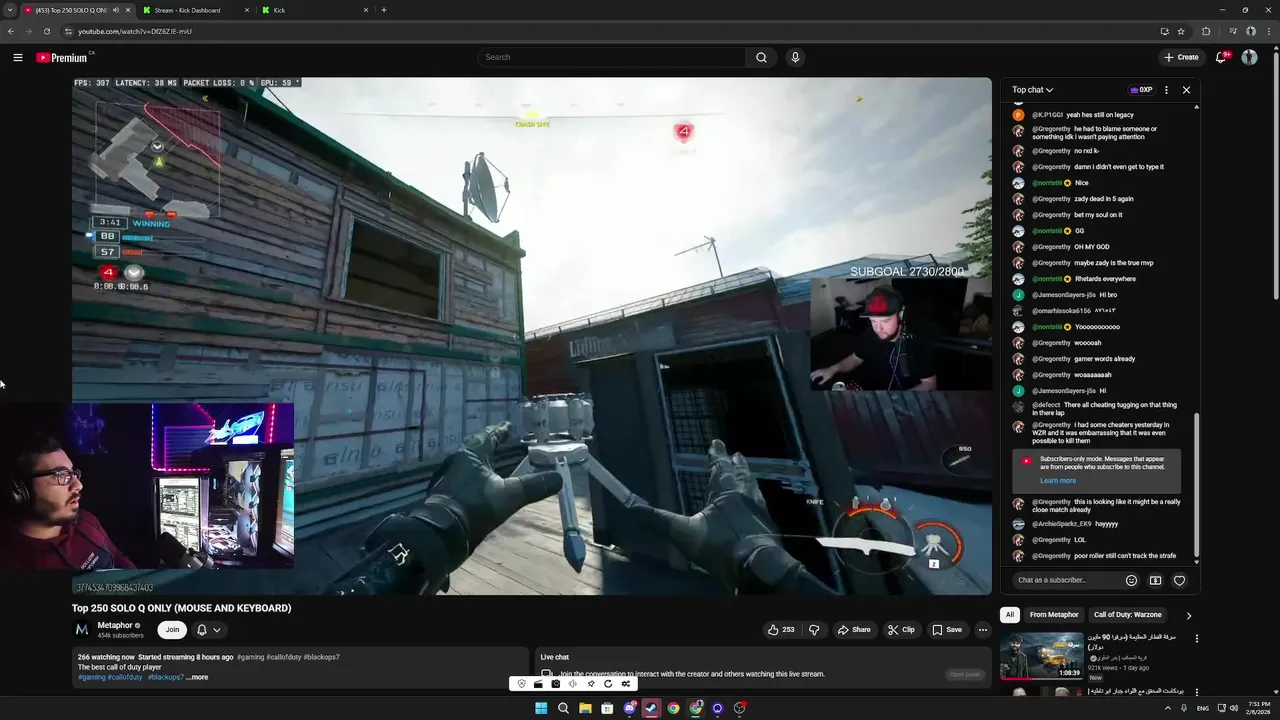The width and height of the screenshot is (1280, 720).
Task: Install app icon in address bar
Action: [x=1164, y=31]
